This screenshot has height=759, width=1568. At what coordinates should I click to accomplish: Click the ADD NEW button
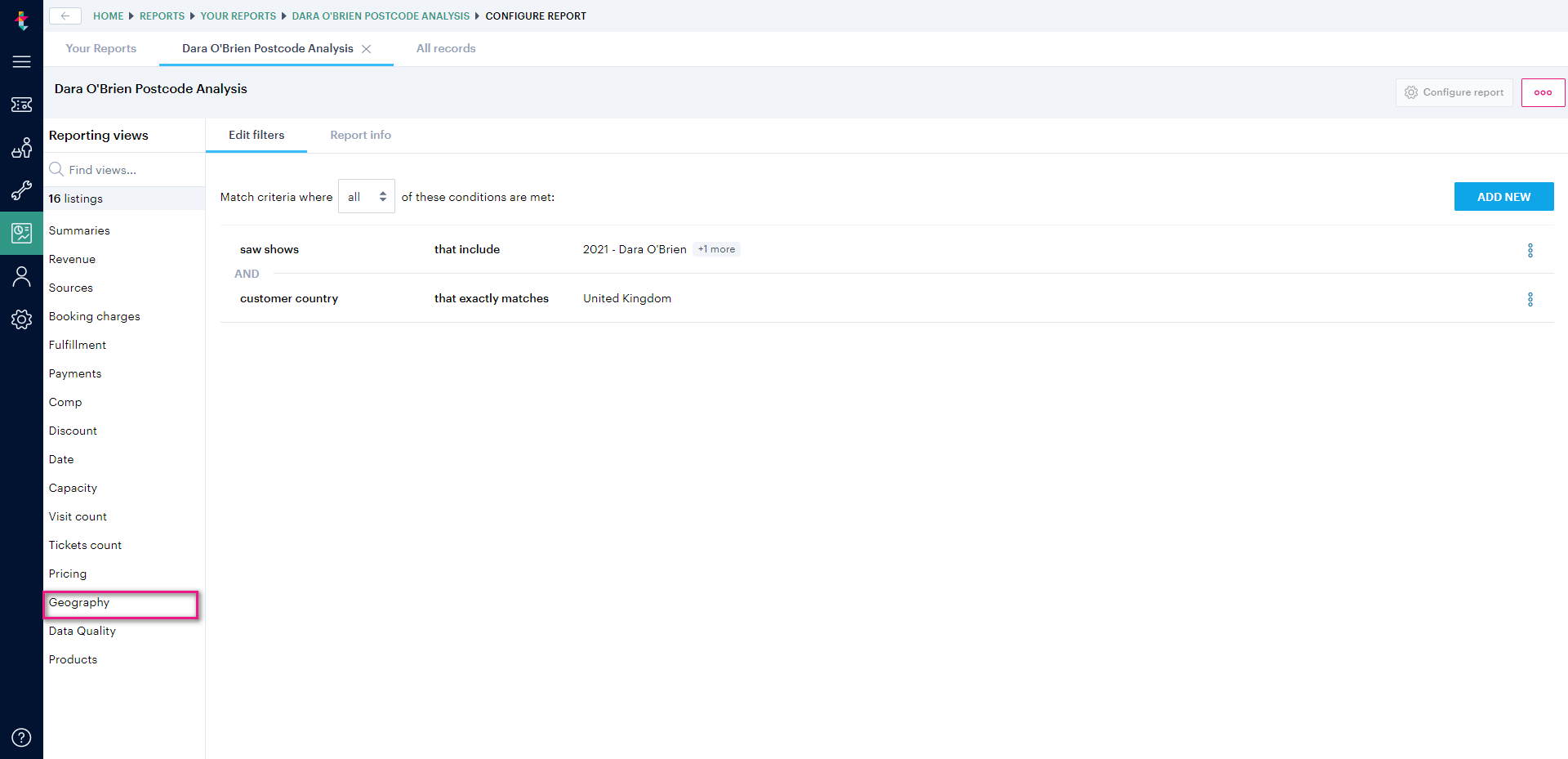pyautogui.click(x=1503, y=196)
